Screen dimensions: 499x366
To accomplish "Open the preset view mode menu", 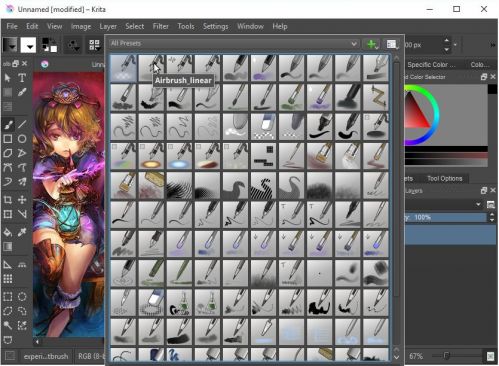I will point(392,44).
